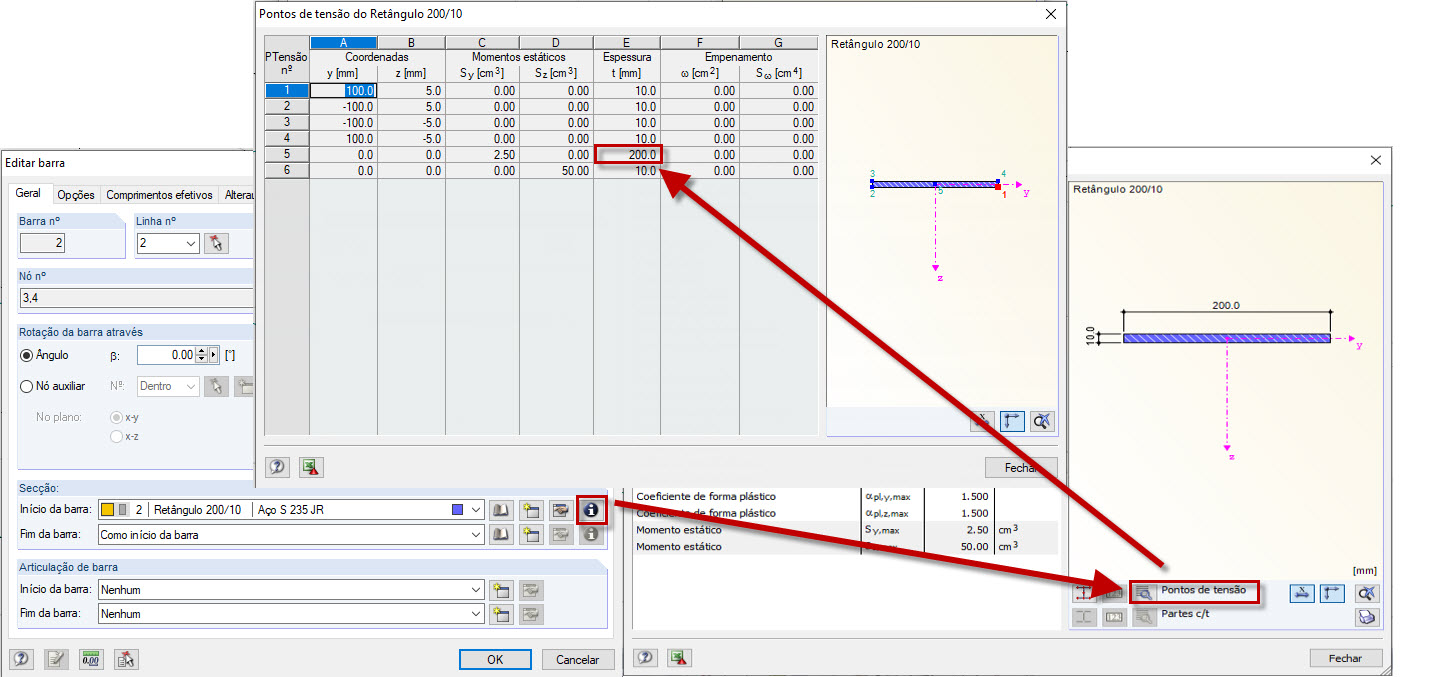Reset zoom in section info preview
This screenshot has height=677, width=1453.
coord(1367,593)
